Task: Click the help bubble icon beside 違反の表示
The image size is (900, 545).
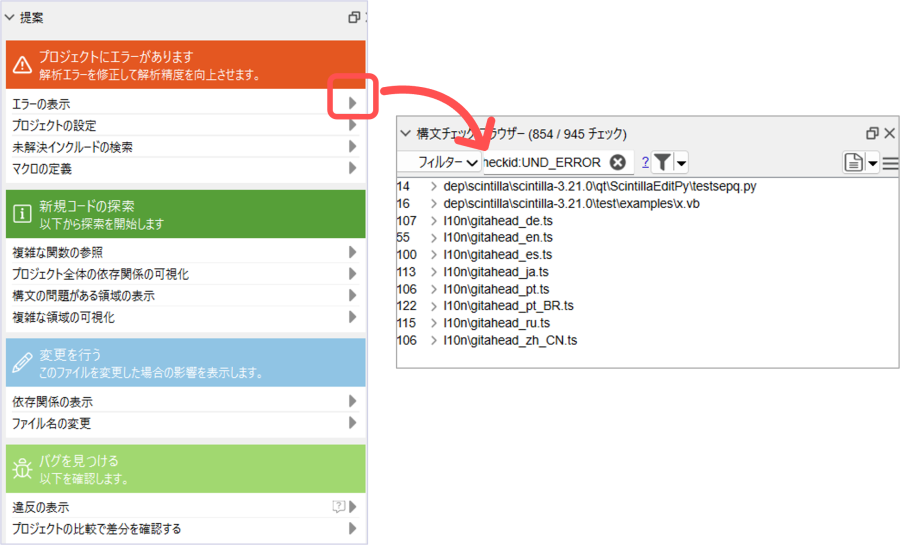Action: pyautogui.click(x=339, y=506)
